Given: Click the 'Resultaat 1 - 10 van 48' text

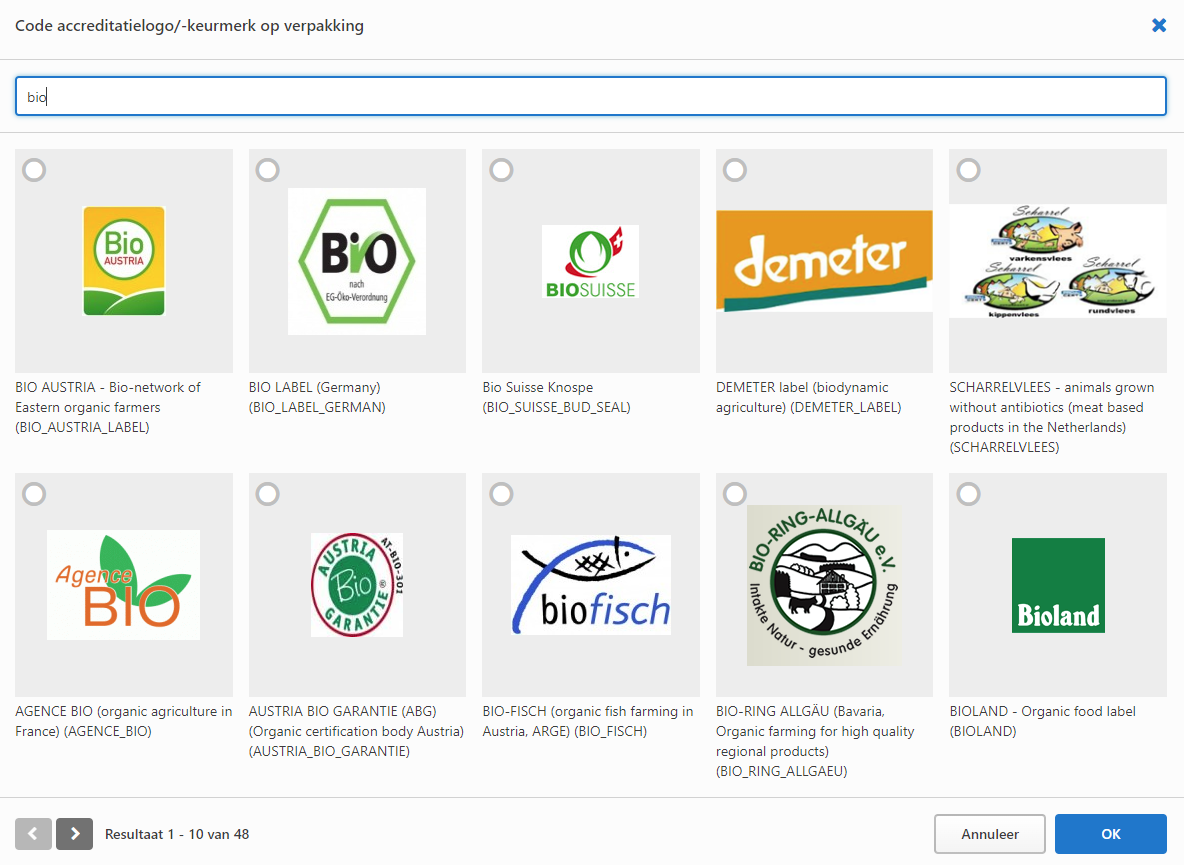Looking at the screenshot, I should pos(177,834).
